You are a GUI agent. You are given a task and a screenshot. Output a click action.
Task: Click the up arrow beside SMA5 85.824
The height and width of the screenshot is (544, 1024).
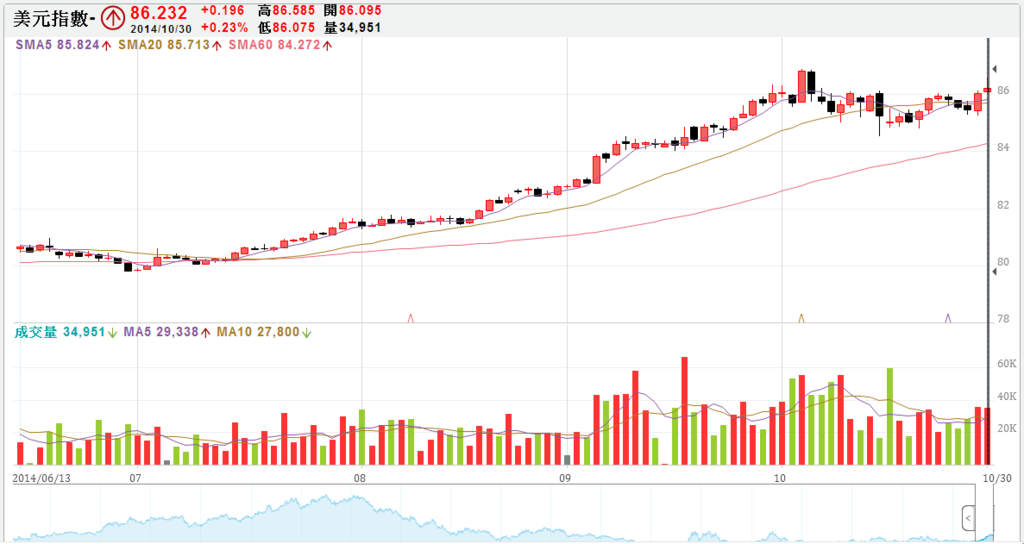tap(106, 46)
